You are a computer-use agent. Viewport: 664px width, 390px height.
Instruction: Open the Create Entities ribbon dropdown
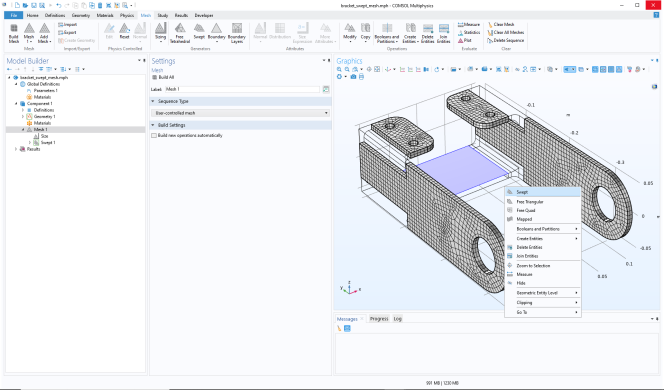point(410,33)
